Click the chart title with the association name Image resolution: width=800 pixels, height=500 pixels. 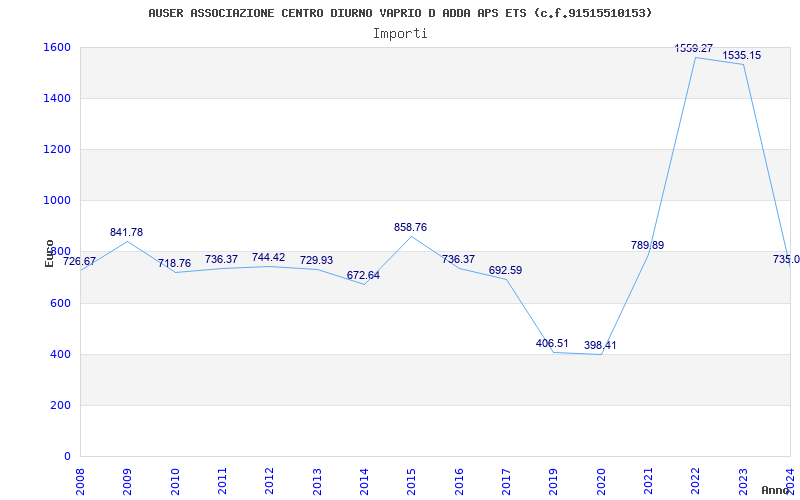point(400,13)
